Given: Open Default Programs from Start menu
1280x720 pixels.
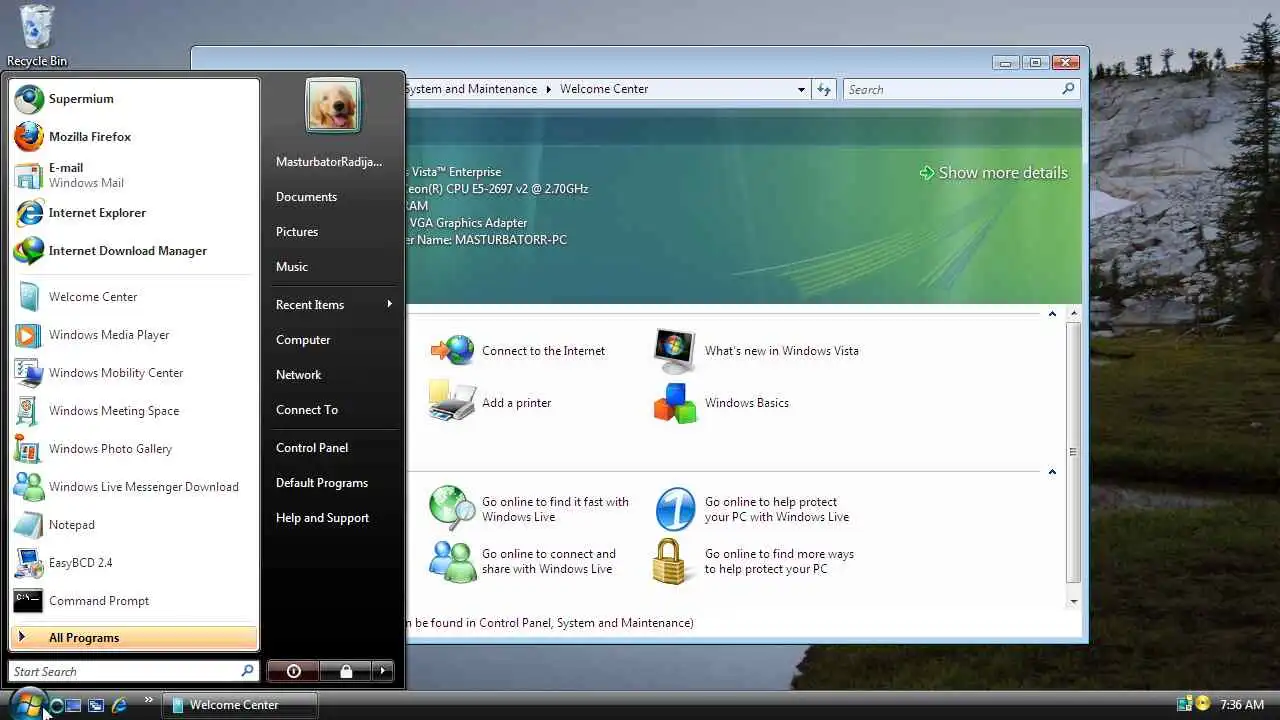Looking at the screenshot, I should (x=334, y=483).
